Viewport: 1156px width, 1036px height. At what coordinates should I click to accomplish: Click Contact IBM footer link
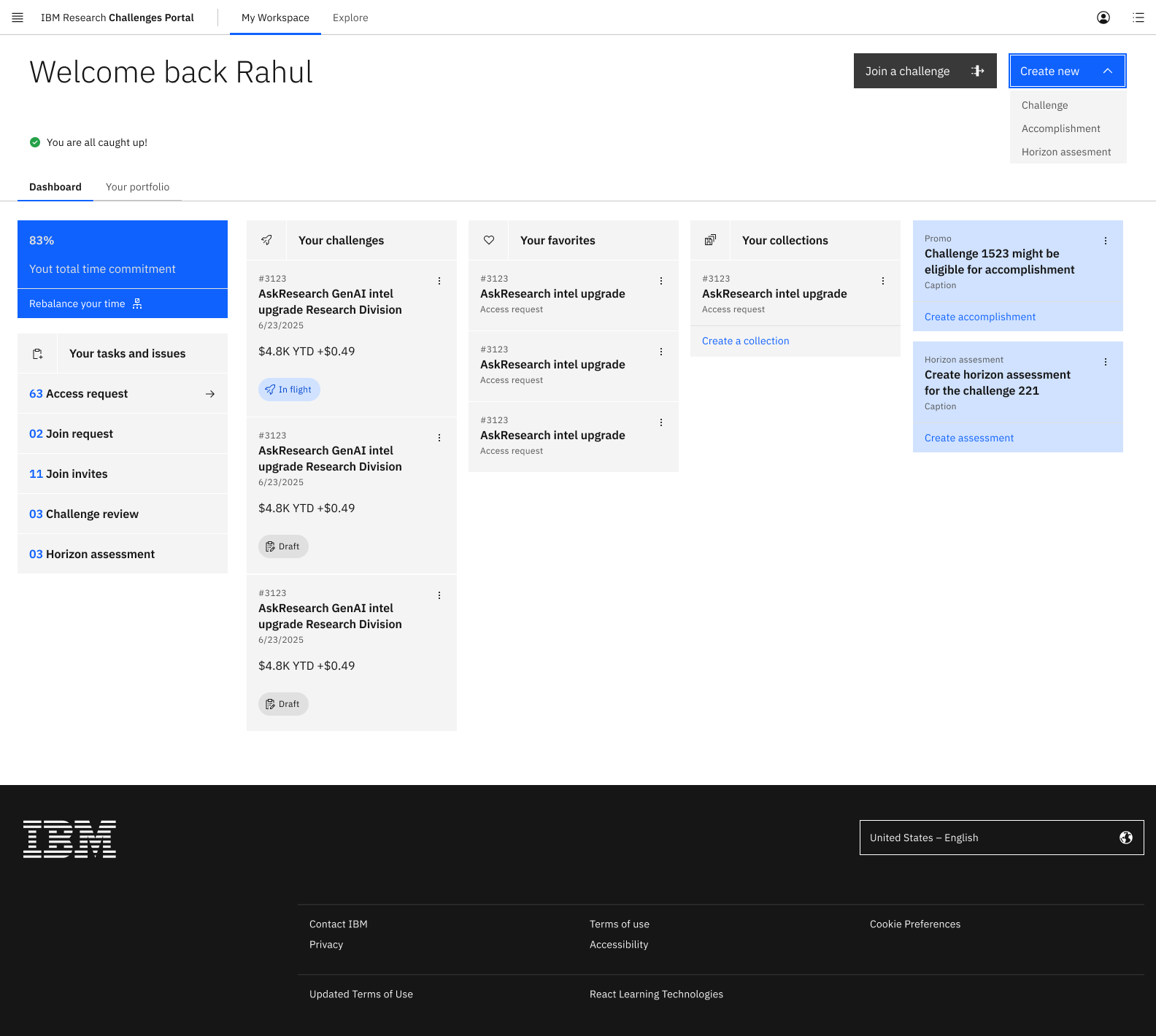point(339,924)
